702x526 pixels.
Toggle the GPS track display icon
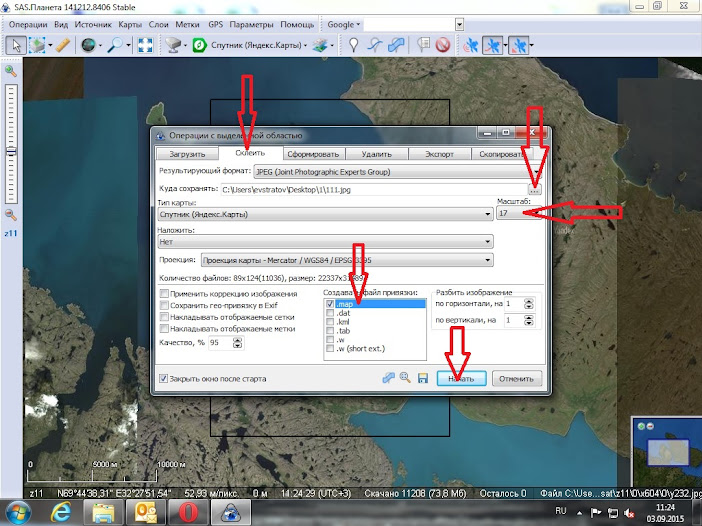(492, 45)
